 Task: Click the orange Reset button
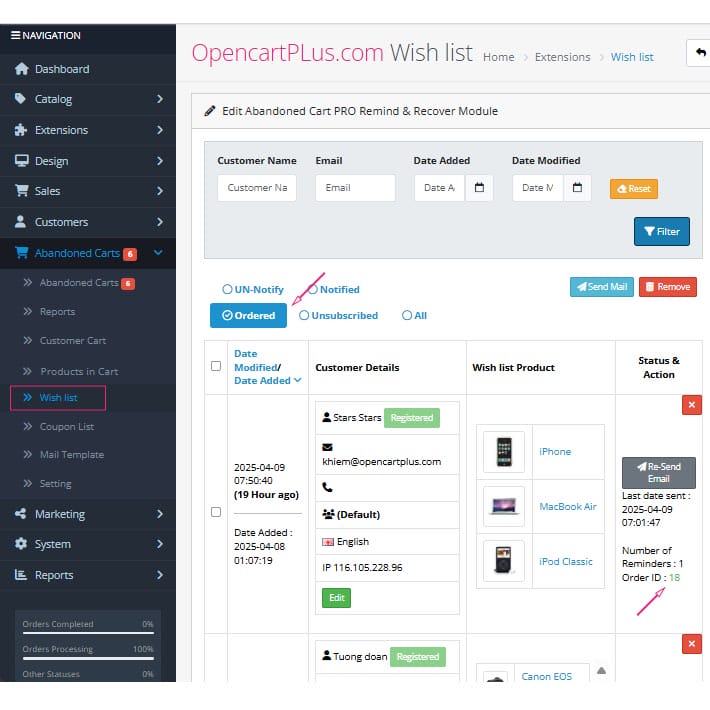[633, 188]
